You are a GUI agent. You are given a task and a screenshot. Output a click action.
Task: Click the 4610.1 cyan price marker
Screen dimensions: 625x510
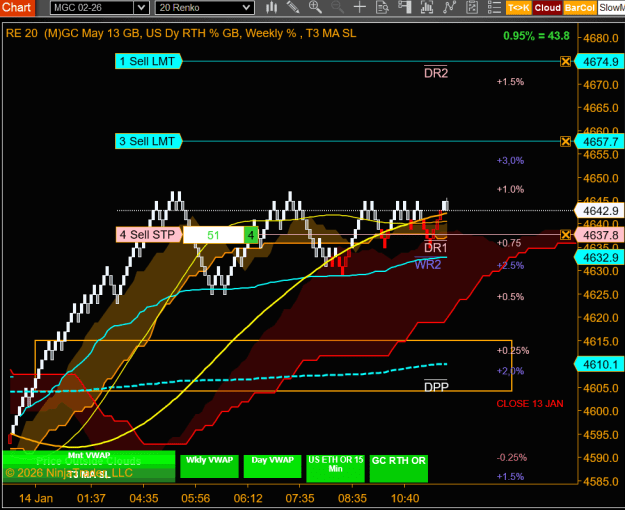coord(600,364)
